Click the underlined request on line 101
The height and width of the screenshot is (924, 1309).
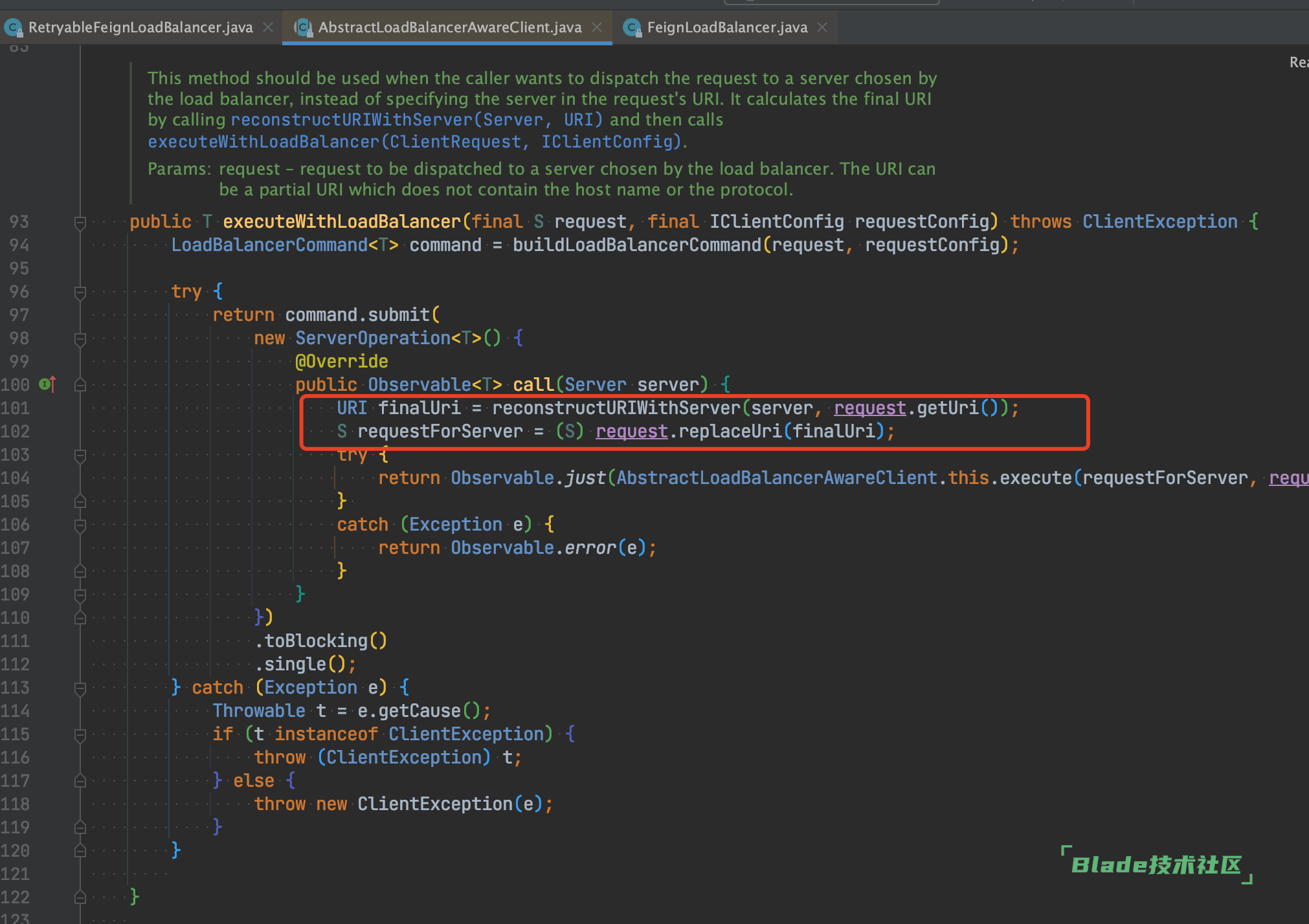870,408
